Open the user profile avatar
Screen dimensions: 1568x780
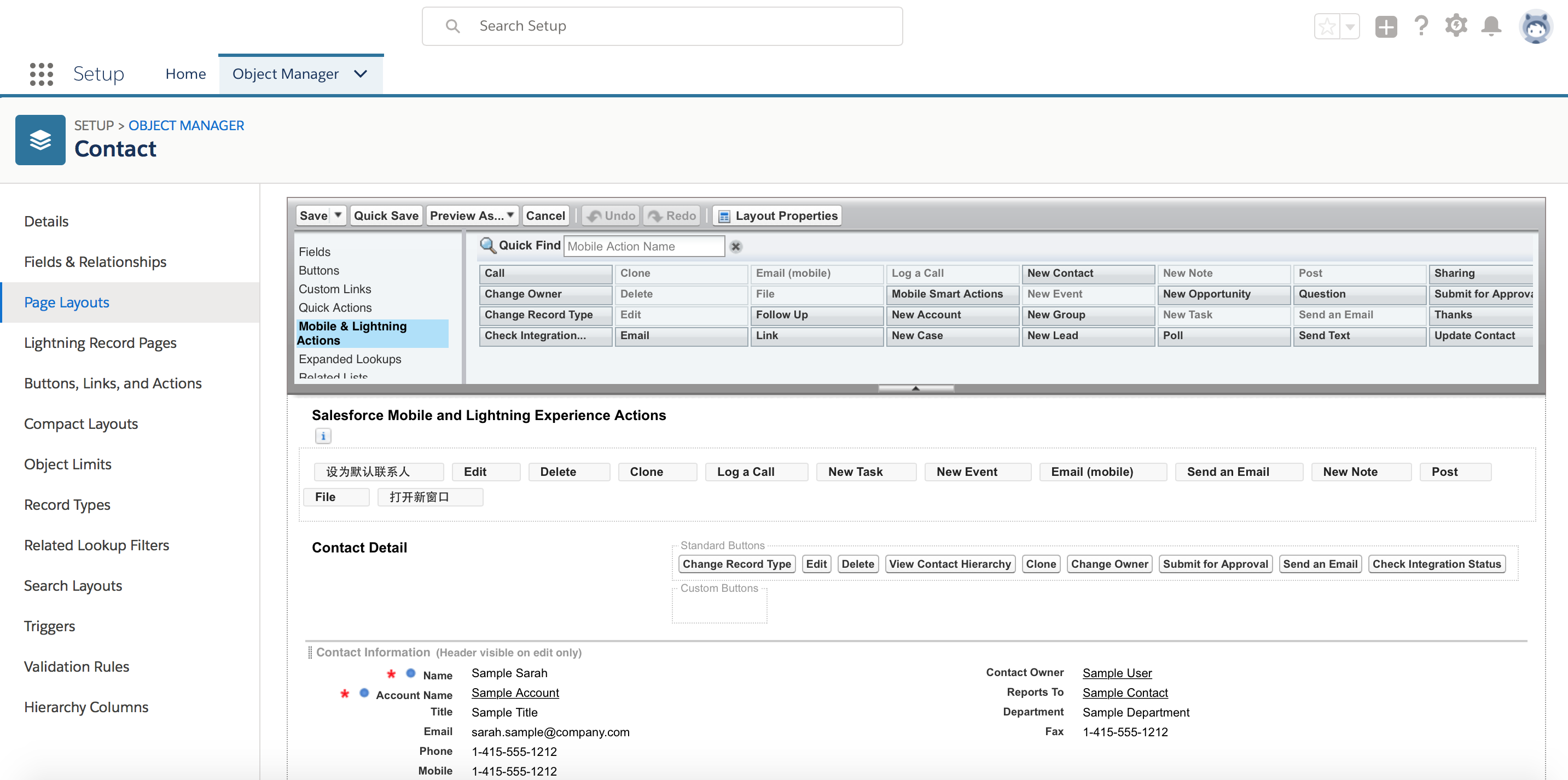[x=1536, y=27]
